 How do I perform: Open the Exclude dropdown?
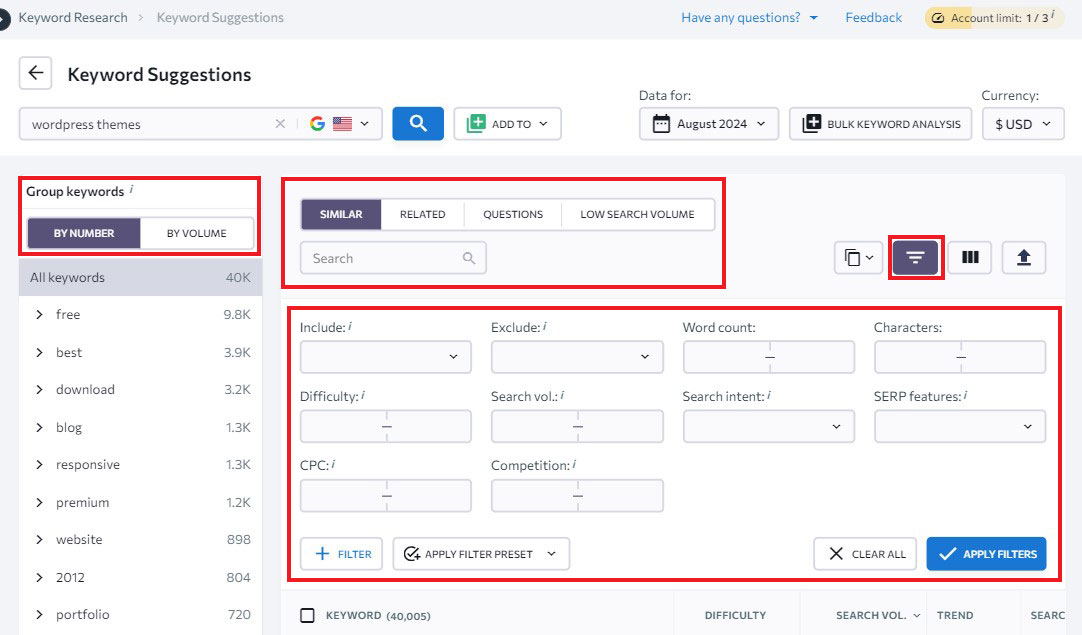[x=577, y=357]
